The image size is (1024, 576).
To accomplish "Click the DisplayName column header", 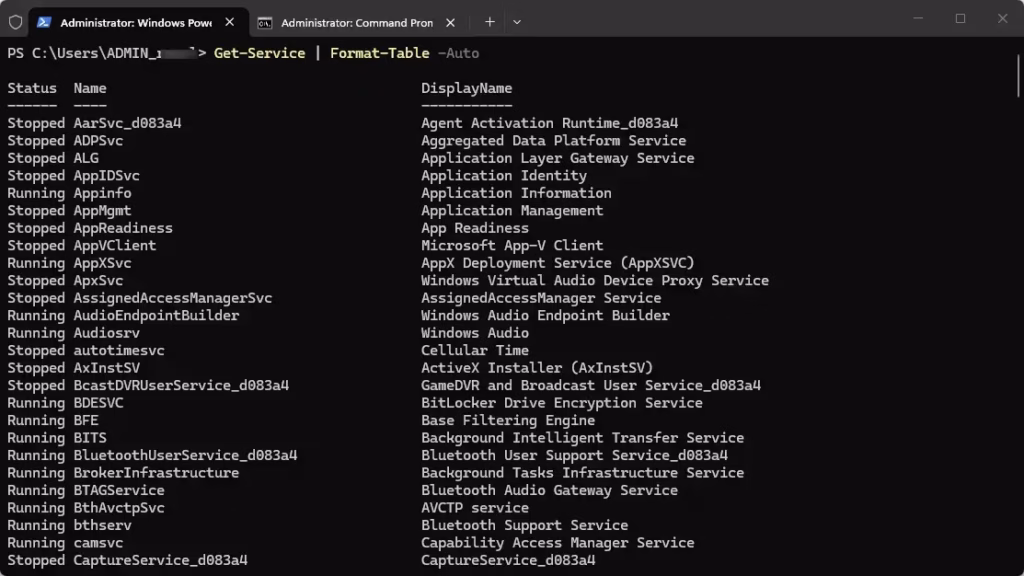I will (466, 88).
